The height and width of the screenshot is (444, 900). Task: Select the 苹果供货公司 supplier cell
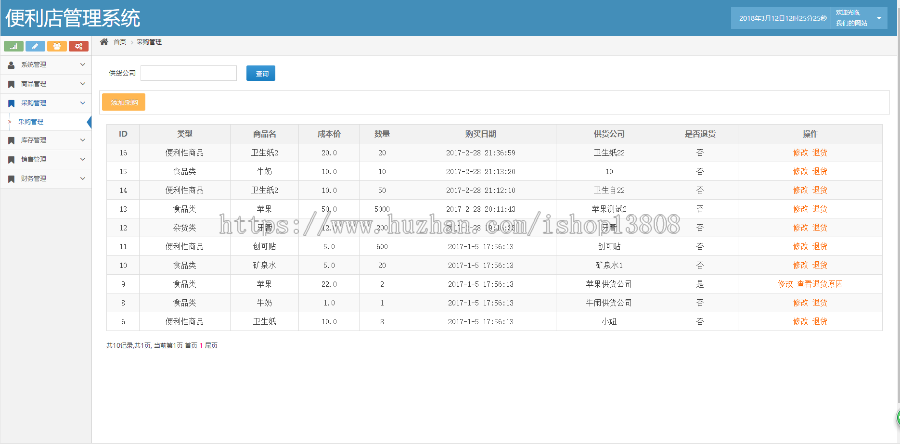[x=608, y=284]
